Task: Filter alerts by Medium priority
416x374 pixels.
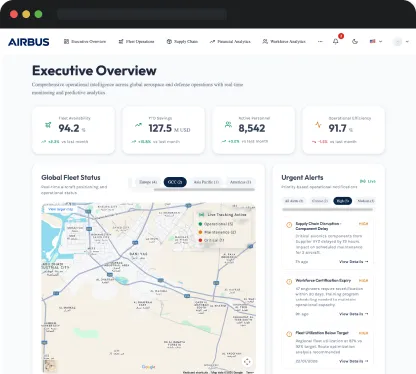Action: click(365, 201)
